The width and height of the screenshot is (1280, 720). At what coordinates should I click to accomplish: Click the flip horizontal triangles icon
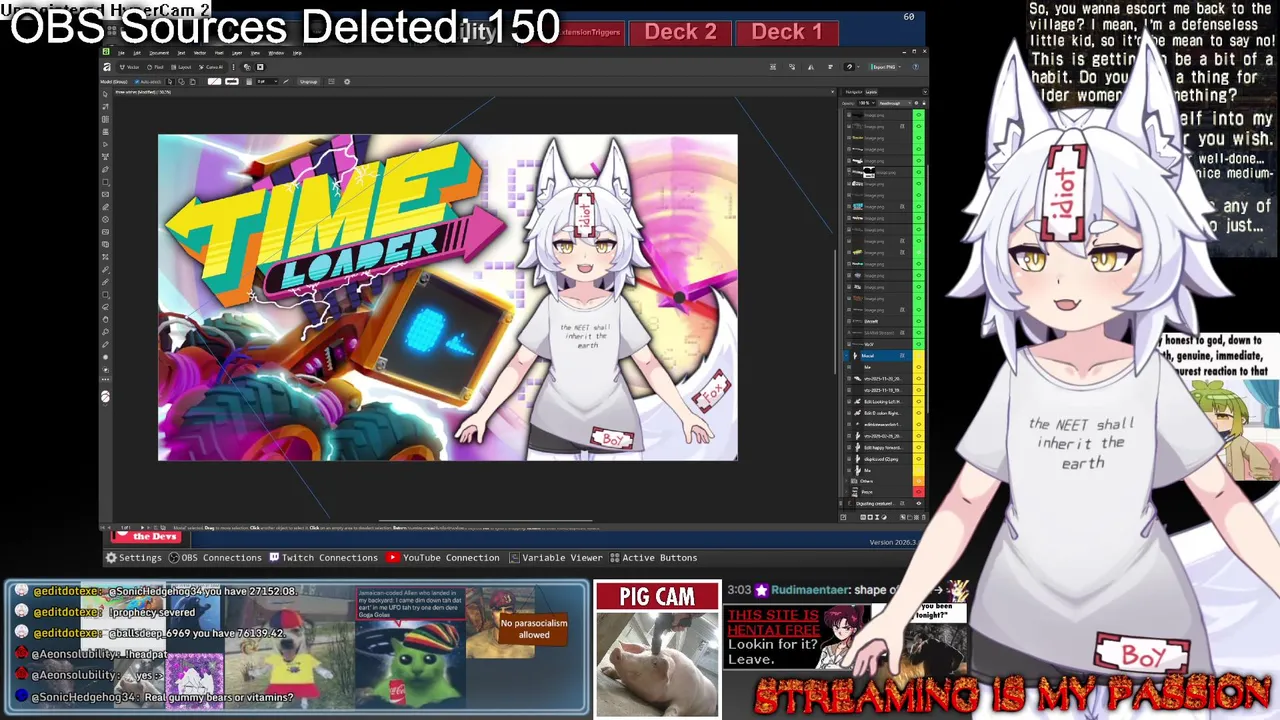(811, 67)
